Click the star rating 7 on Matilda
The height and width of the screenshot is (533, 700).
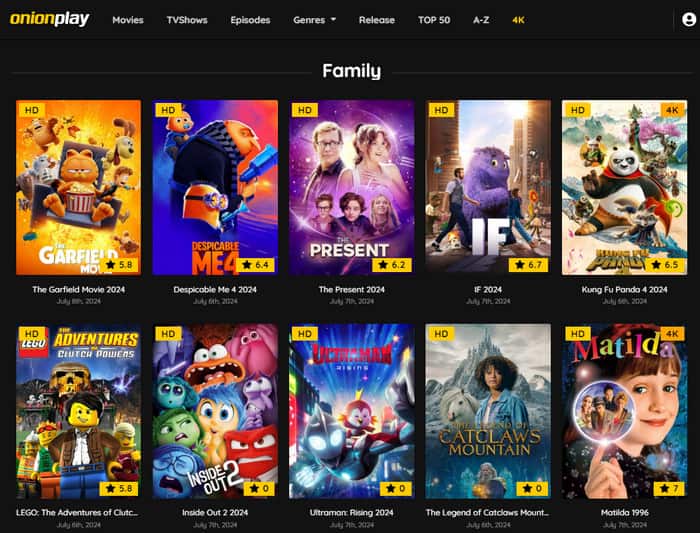(x=669, y=489)
